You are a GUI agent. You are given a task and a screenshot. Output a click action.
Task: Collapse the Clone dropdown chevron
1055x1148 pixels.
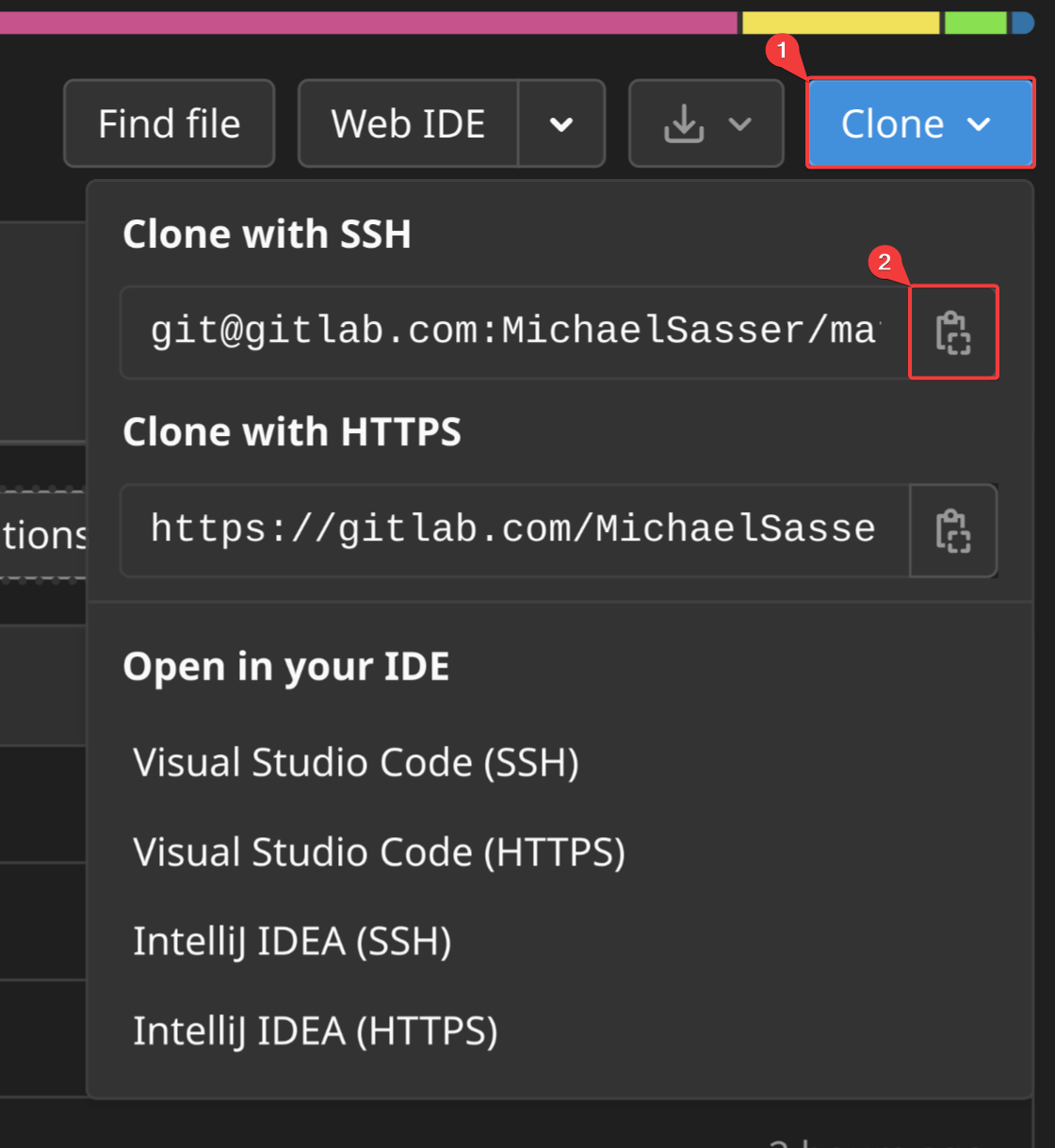[980, 123]
